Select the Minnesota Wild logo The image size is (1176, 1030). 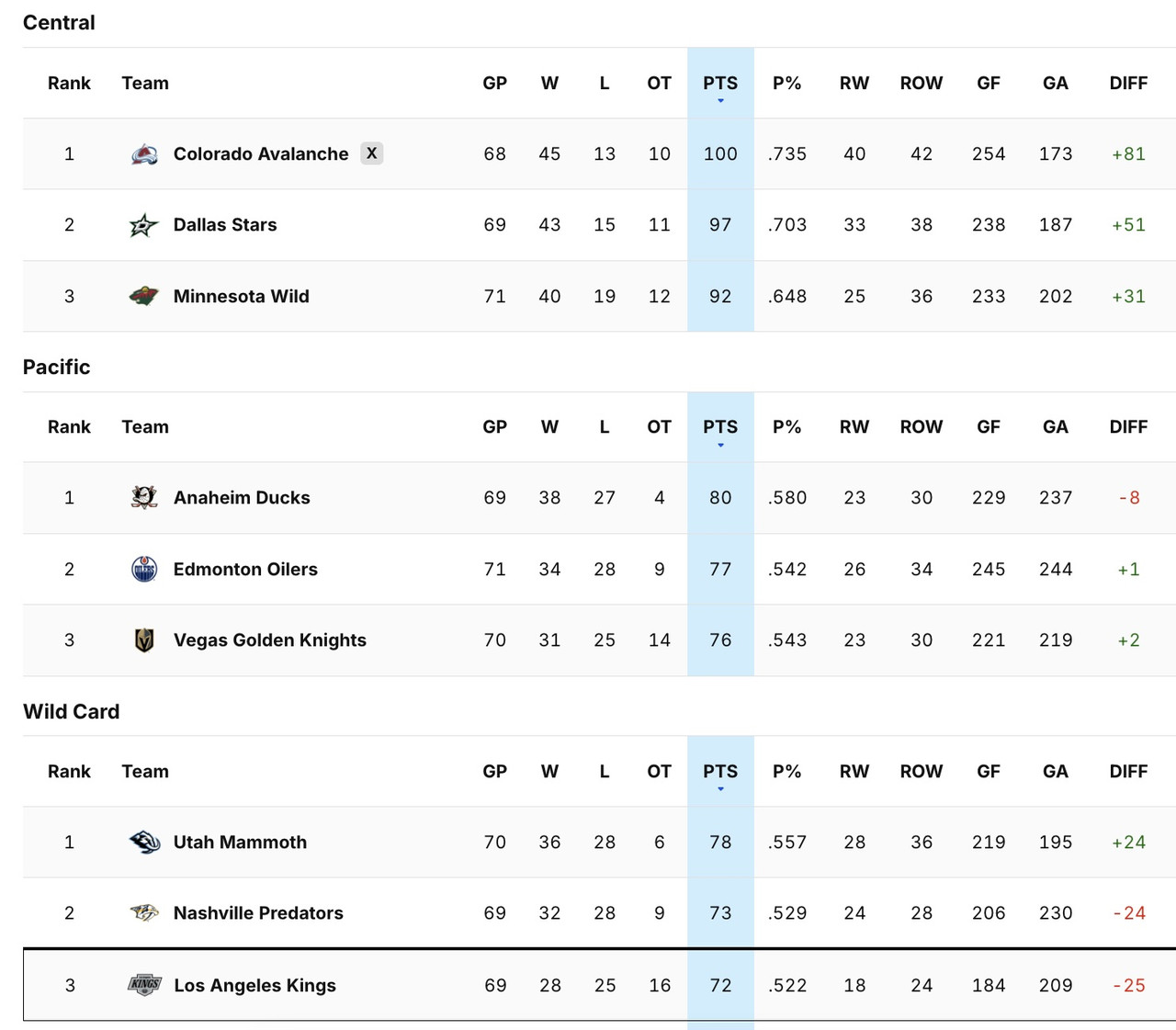(x=144, y=296)
